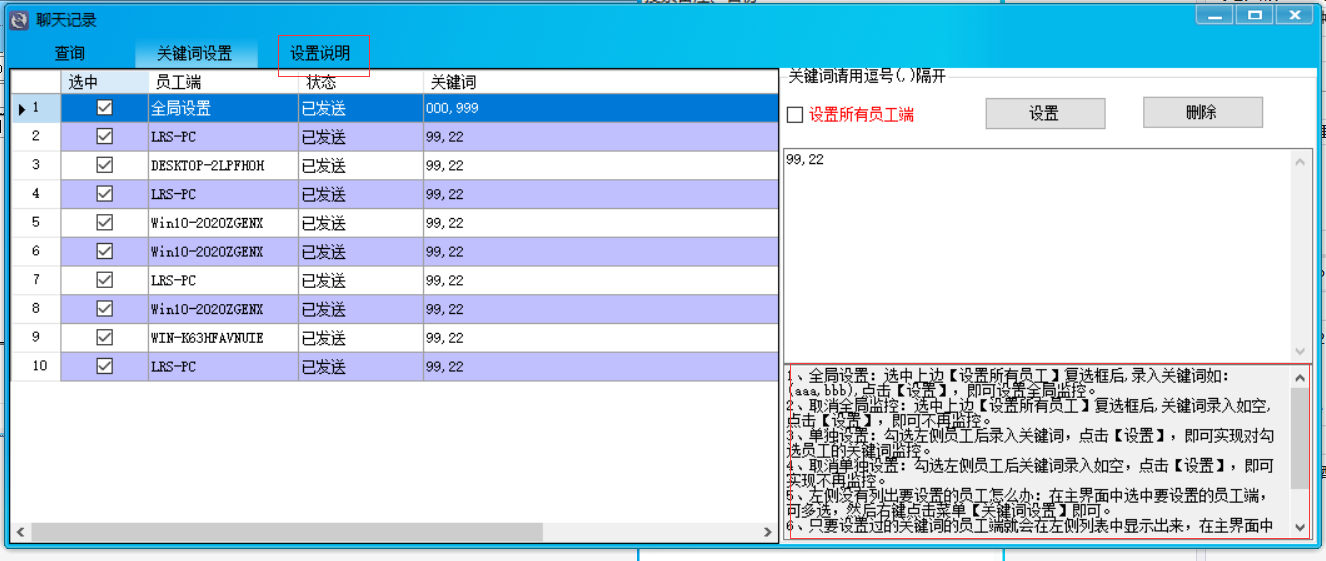
Task: Click the instructions panel scroll-down arrow
Action: pos(1300,527)
